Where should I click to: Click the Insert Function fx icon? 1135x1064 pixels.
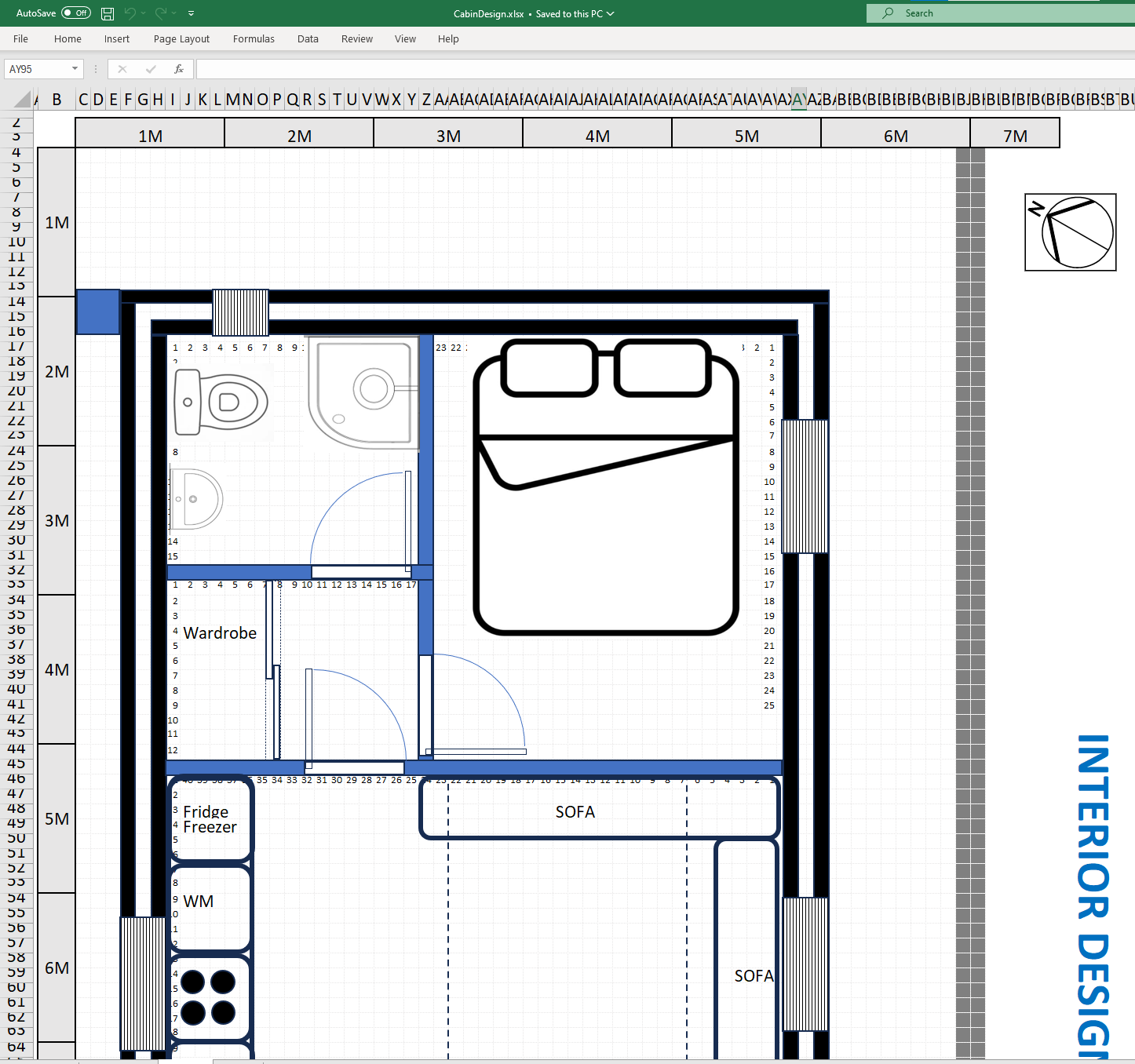(179, 69)
